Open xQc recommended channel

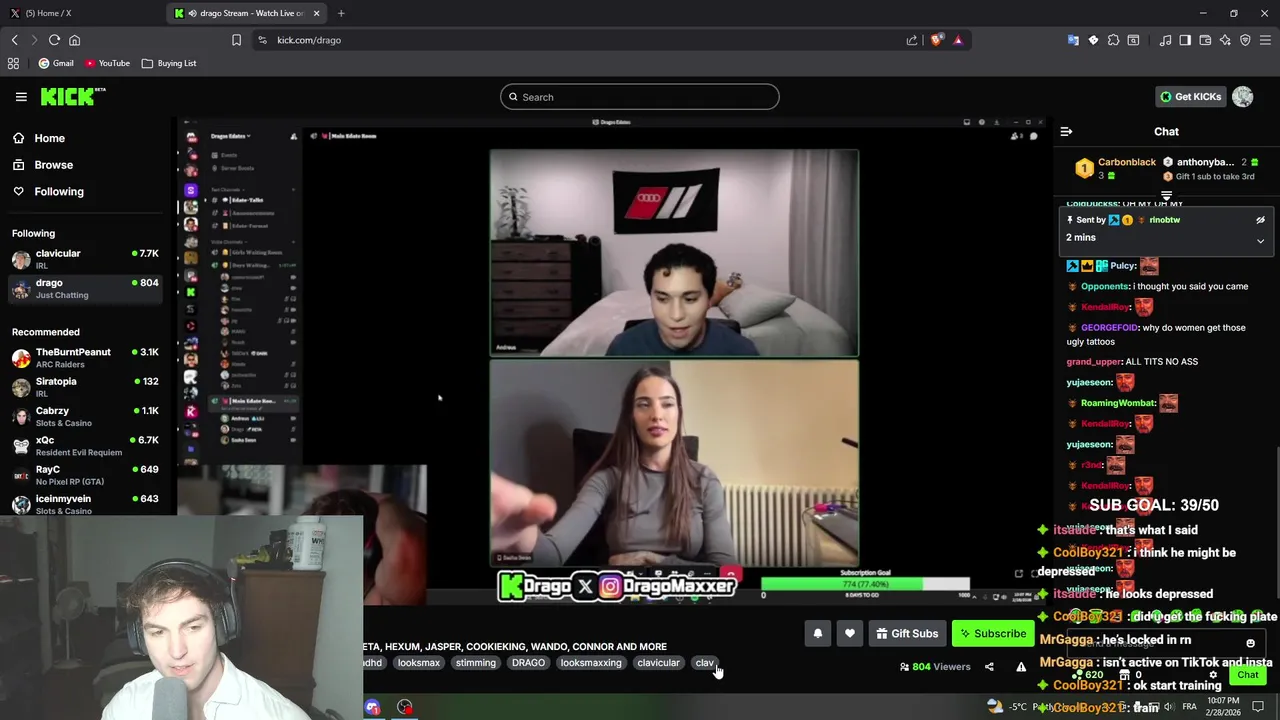pos(85,446)
